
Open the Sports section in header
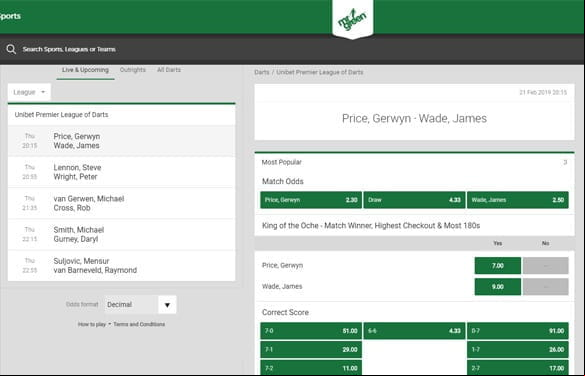tap(10, 16)
